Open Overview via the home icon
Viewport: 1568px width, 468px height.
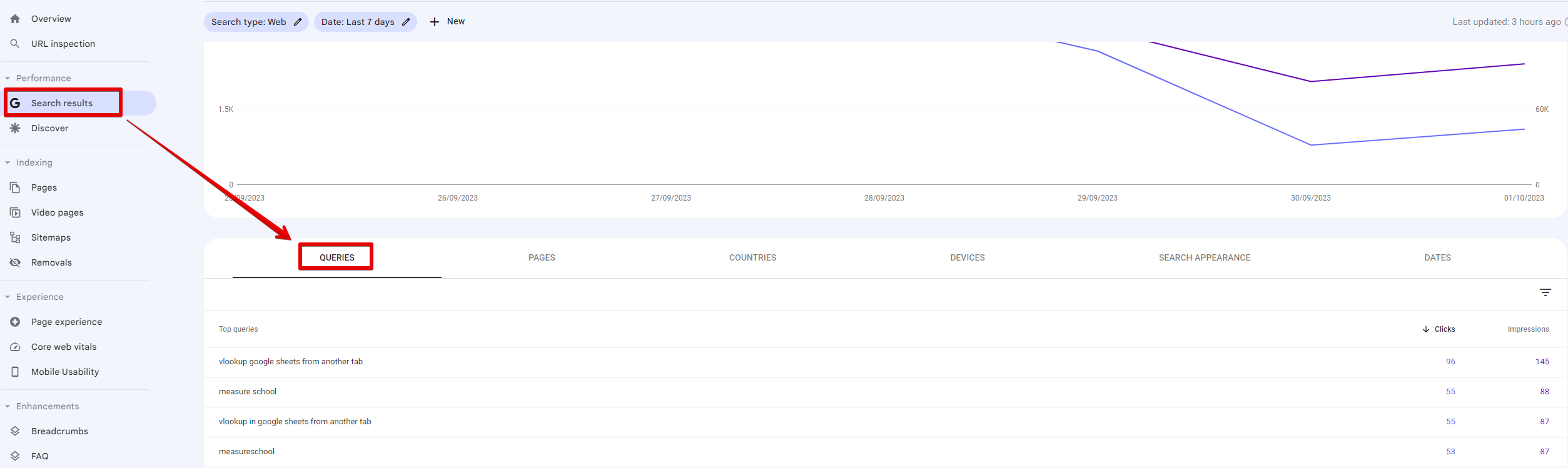[x=15, y=19]
